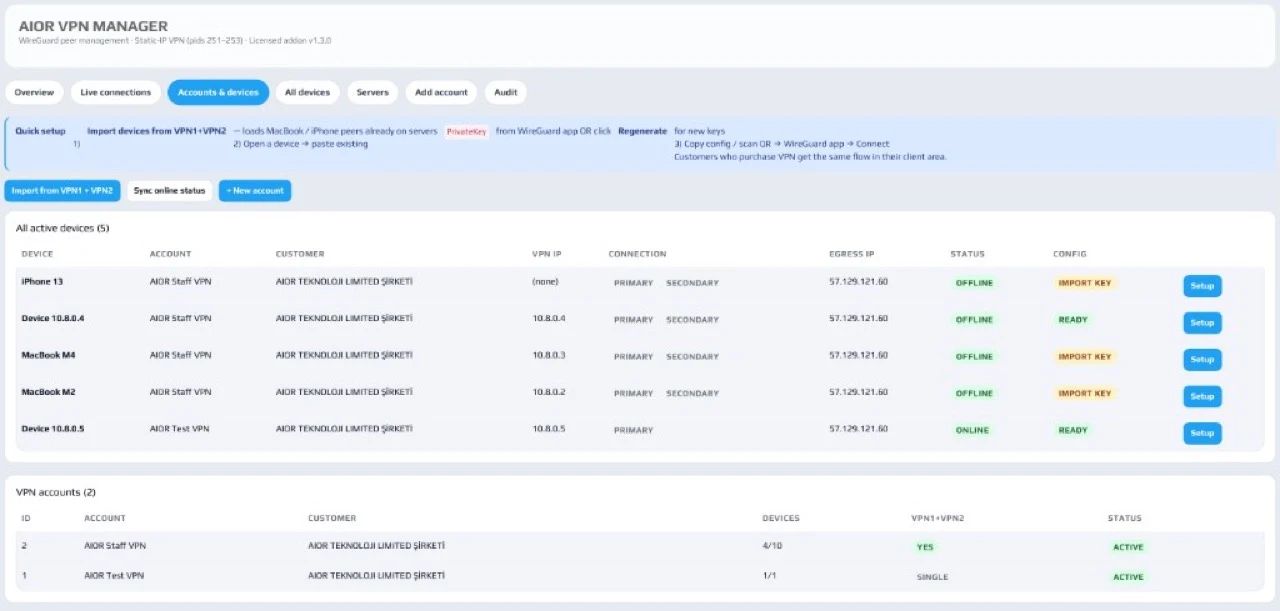Screen dimensions: 1280x611
Task: View the Audit tab
Action: point(506,92)
